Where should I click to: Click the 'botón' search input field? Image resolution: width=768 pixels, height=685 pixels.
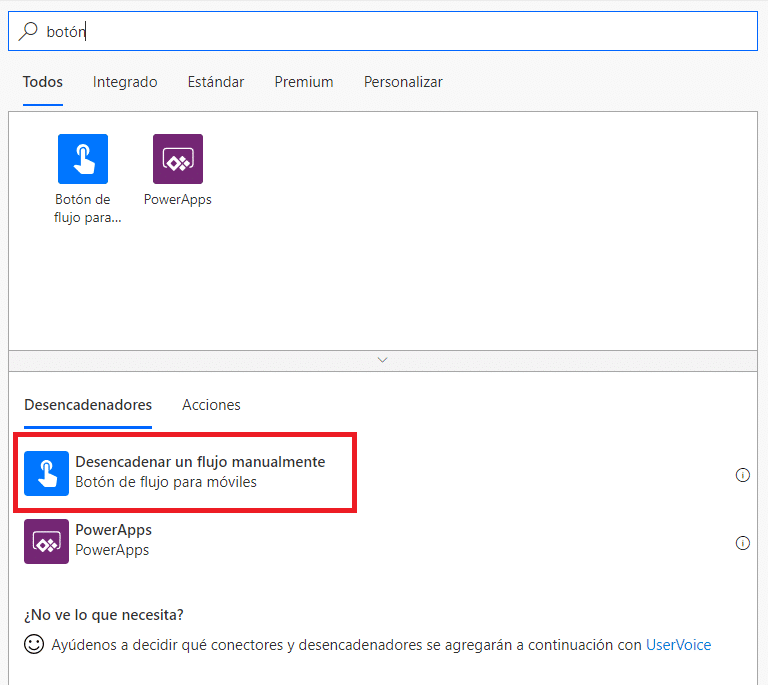383,31
